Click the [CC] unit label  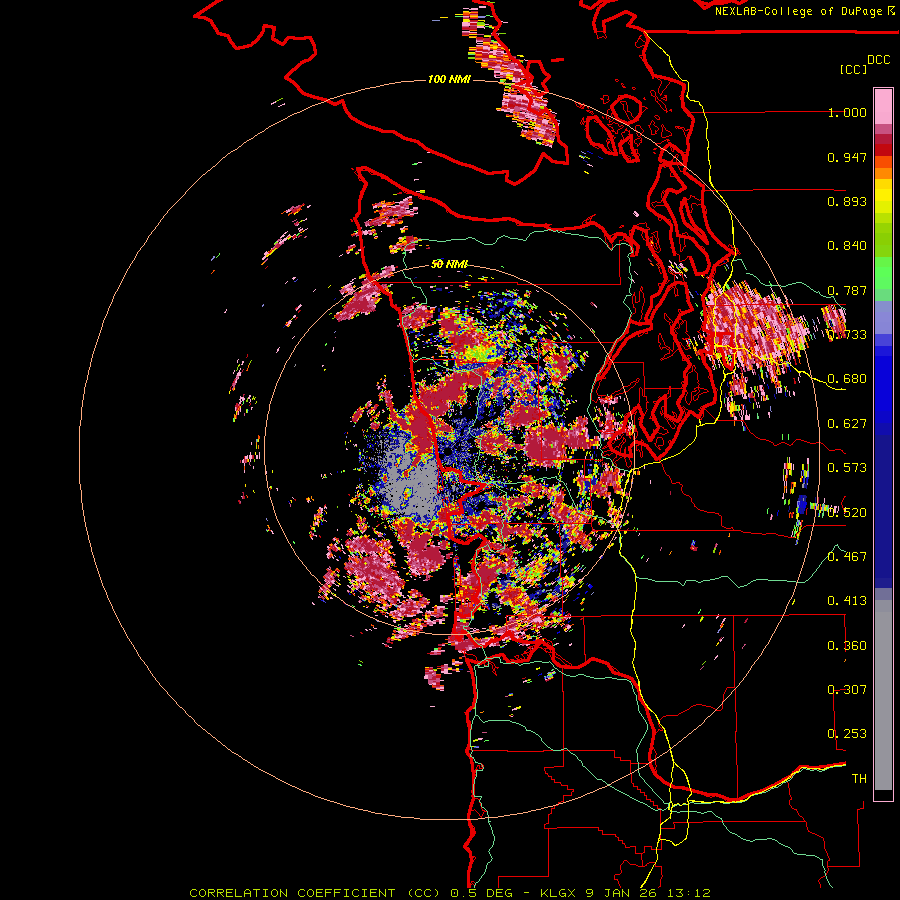pyautogui.click(x=853, y=69)
